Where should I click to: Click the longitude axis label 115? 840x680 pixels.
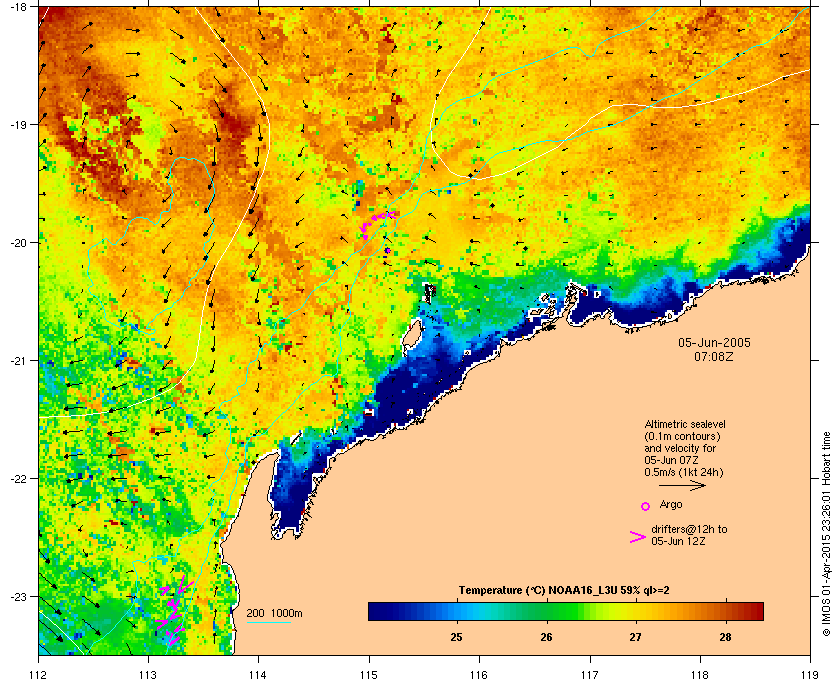pyautogui.click(x=369, y=674)
